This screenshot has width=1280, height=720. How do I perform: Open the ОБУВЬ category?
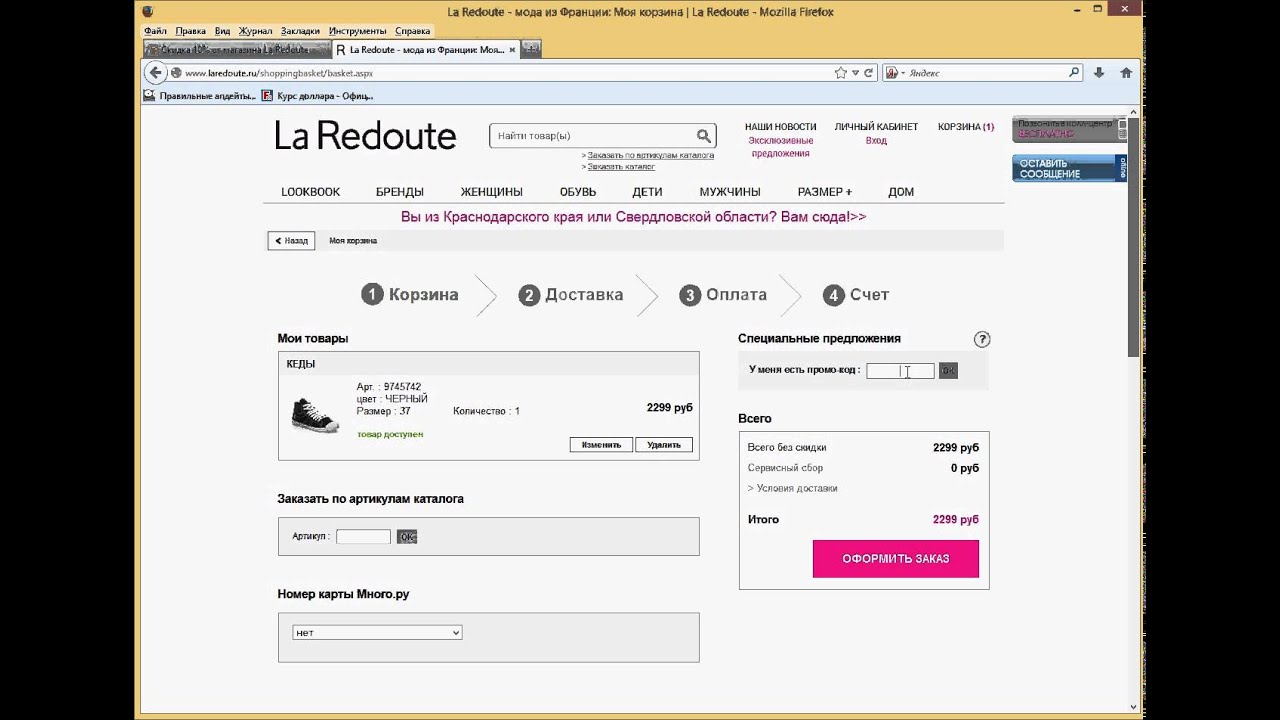[x=578, y=192]
